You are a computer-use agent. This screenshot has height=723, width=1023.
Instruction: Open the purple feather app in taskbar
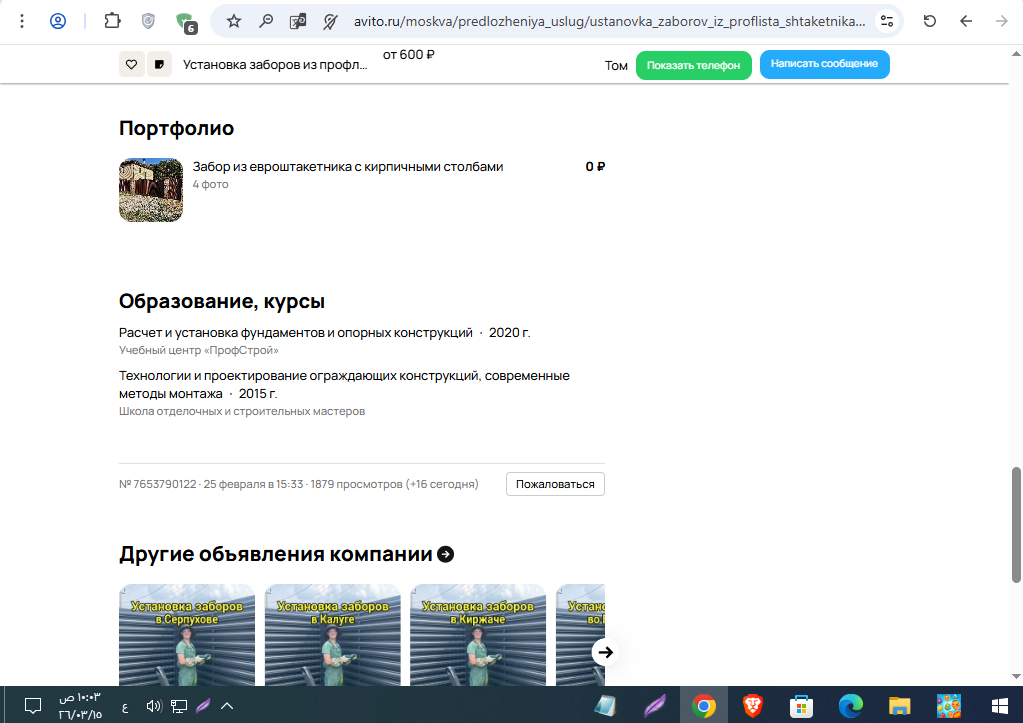[655, 705]
